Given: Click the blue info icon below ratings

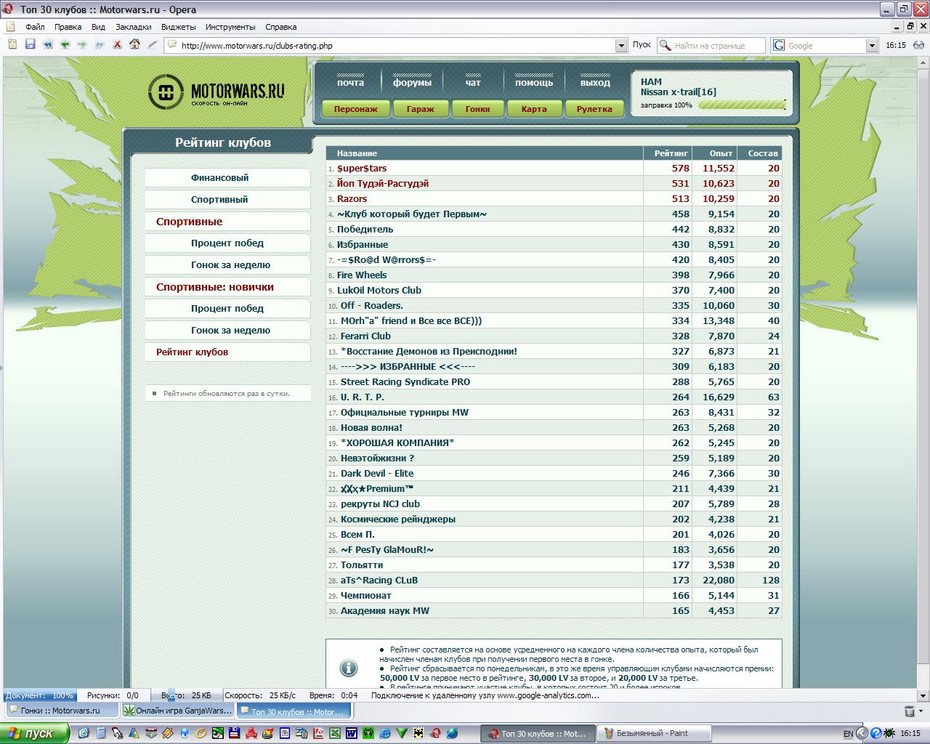Looking at the screenshot, I should point(349,667).
